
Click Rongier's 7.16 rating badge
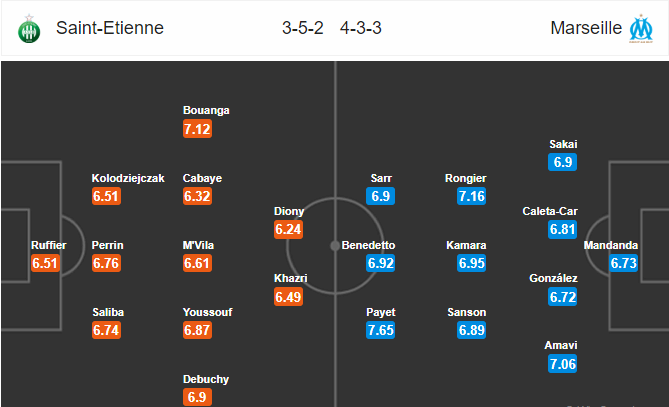[471, 196]
